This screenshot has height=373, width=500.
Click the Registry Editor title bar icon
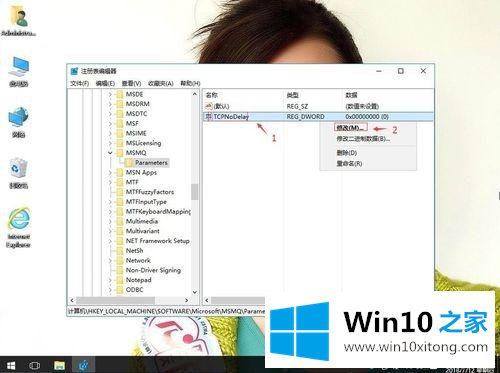(x=74, y=71)
